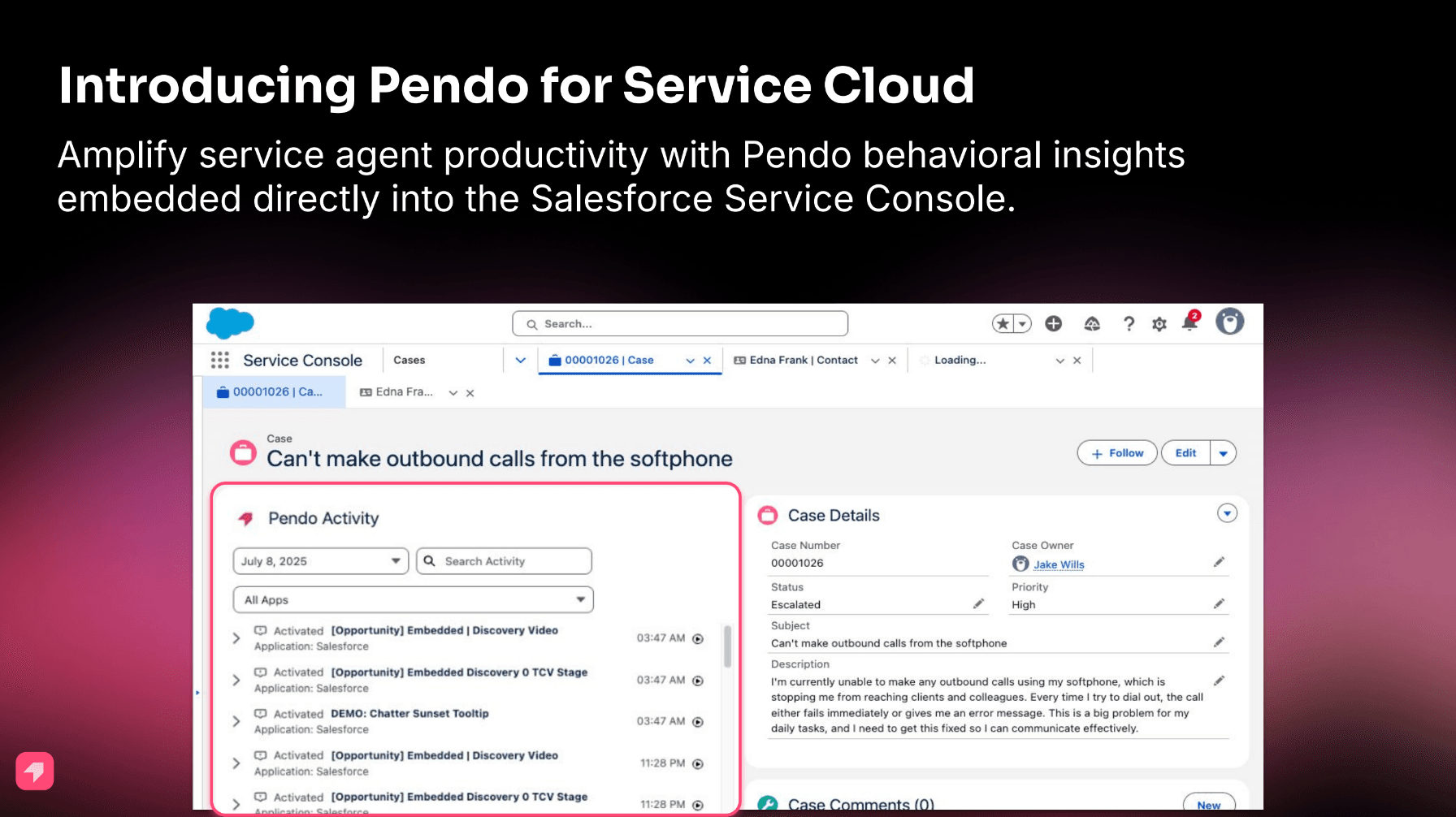The height and width of the screenshot is (817, 1456).
Task: Click the global Search field
Action: click(680, 324)
